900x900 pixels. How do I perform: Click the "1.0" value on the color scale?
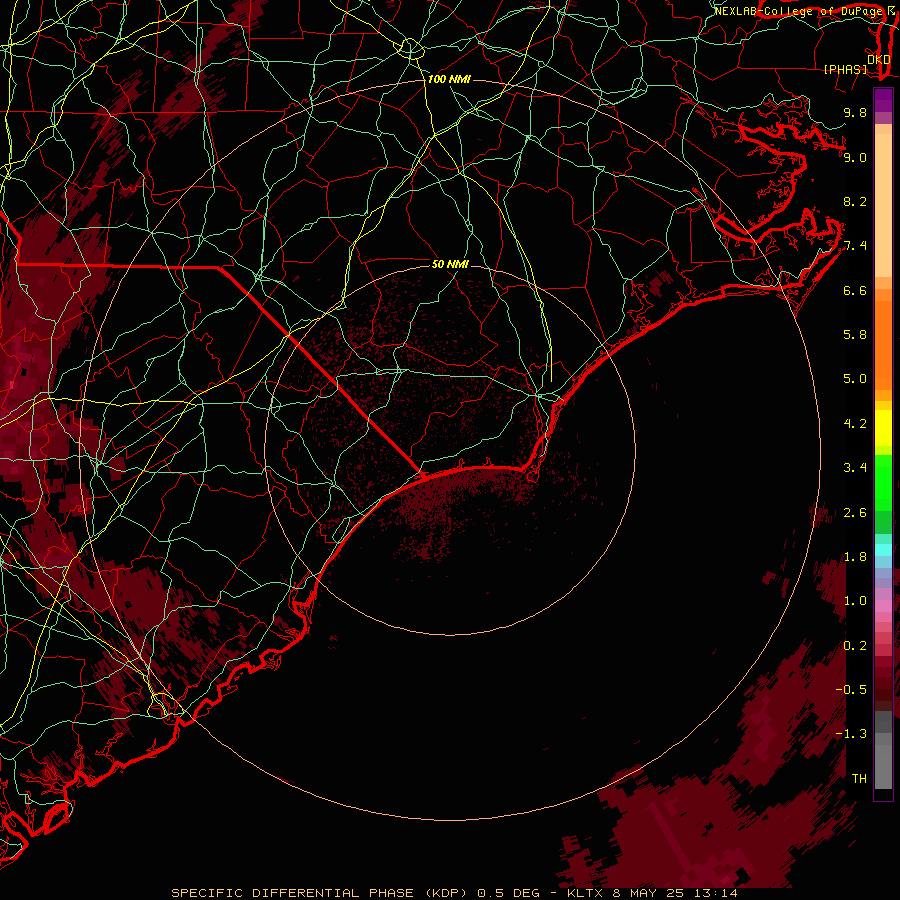855,601
